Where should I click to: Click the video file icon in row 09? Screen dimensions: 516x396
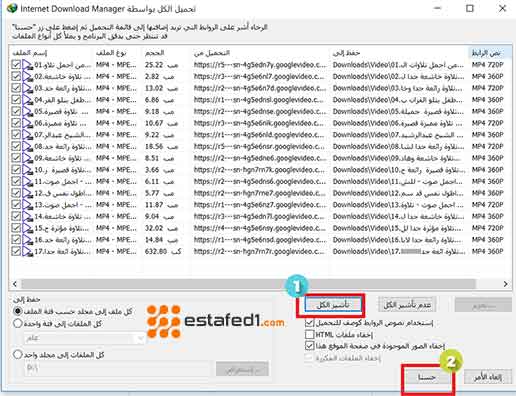coord(28,158)
